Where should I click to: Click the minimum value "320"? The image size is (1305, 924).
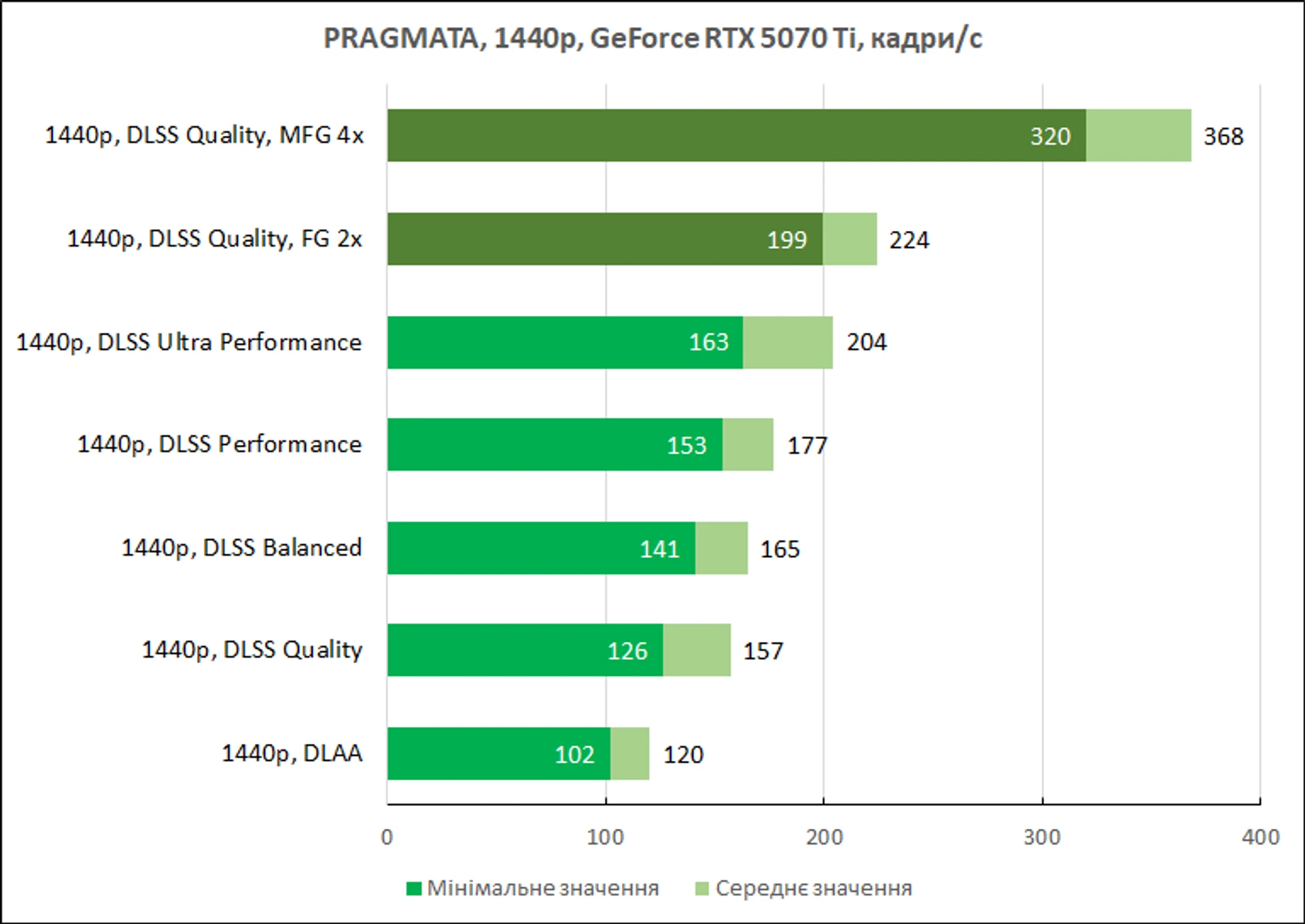point(1050,137)
